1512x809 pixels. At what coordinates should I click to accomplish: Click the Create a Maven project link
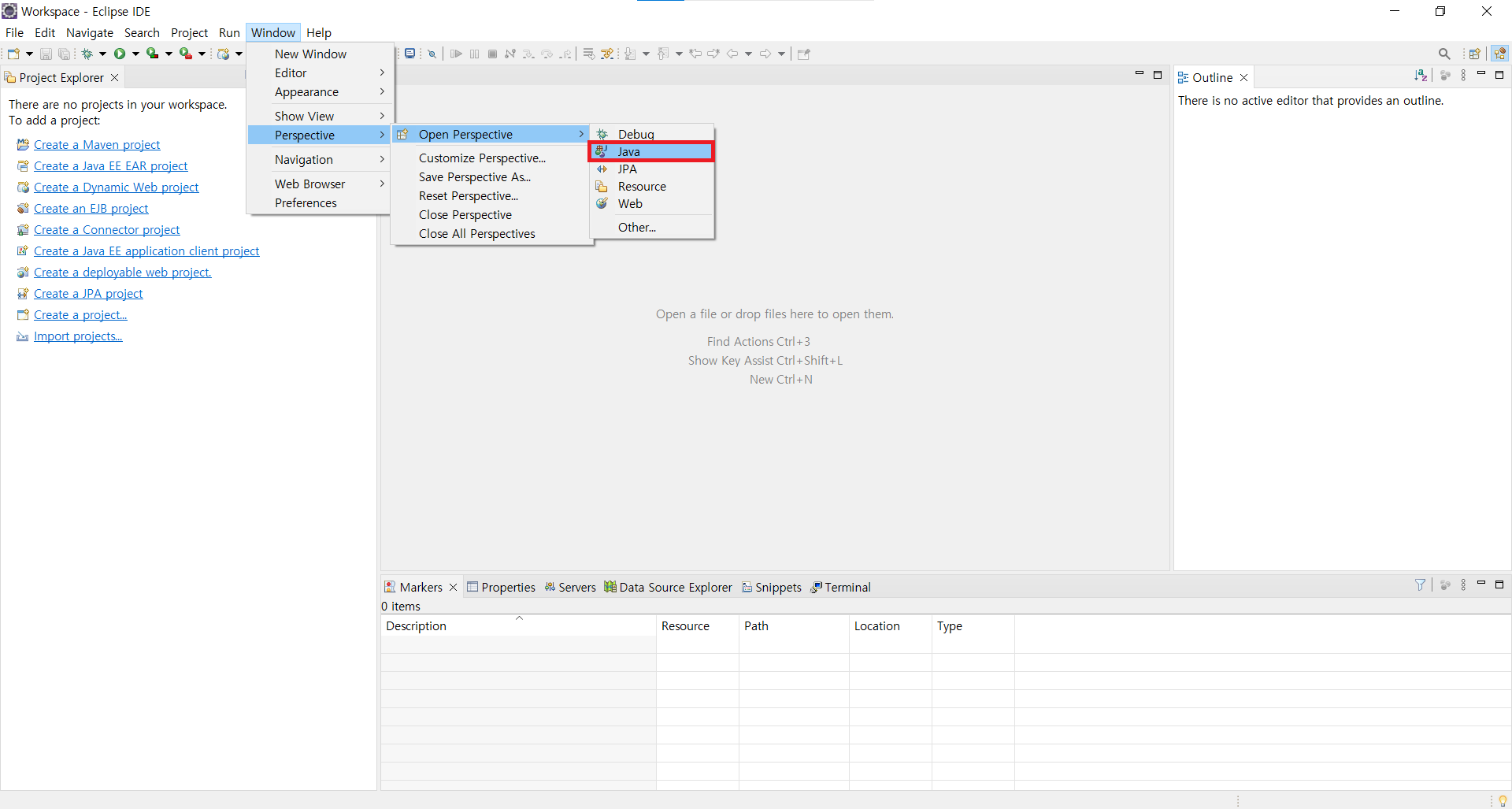pyautogui.click(x=97, y=144)
